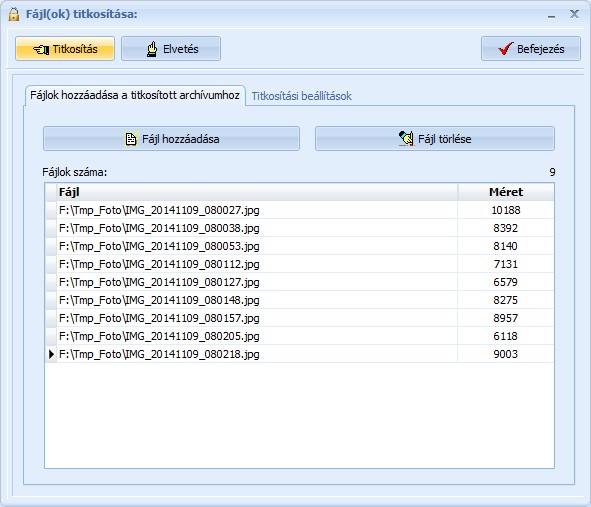Viewport: 591px width, 507px height.
Task: Click the pointing hand icon on Titkosítás
Action: (x=41, y=49)
